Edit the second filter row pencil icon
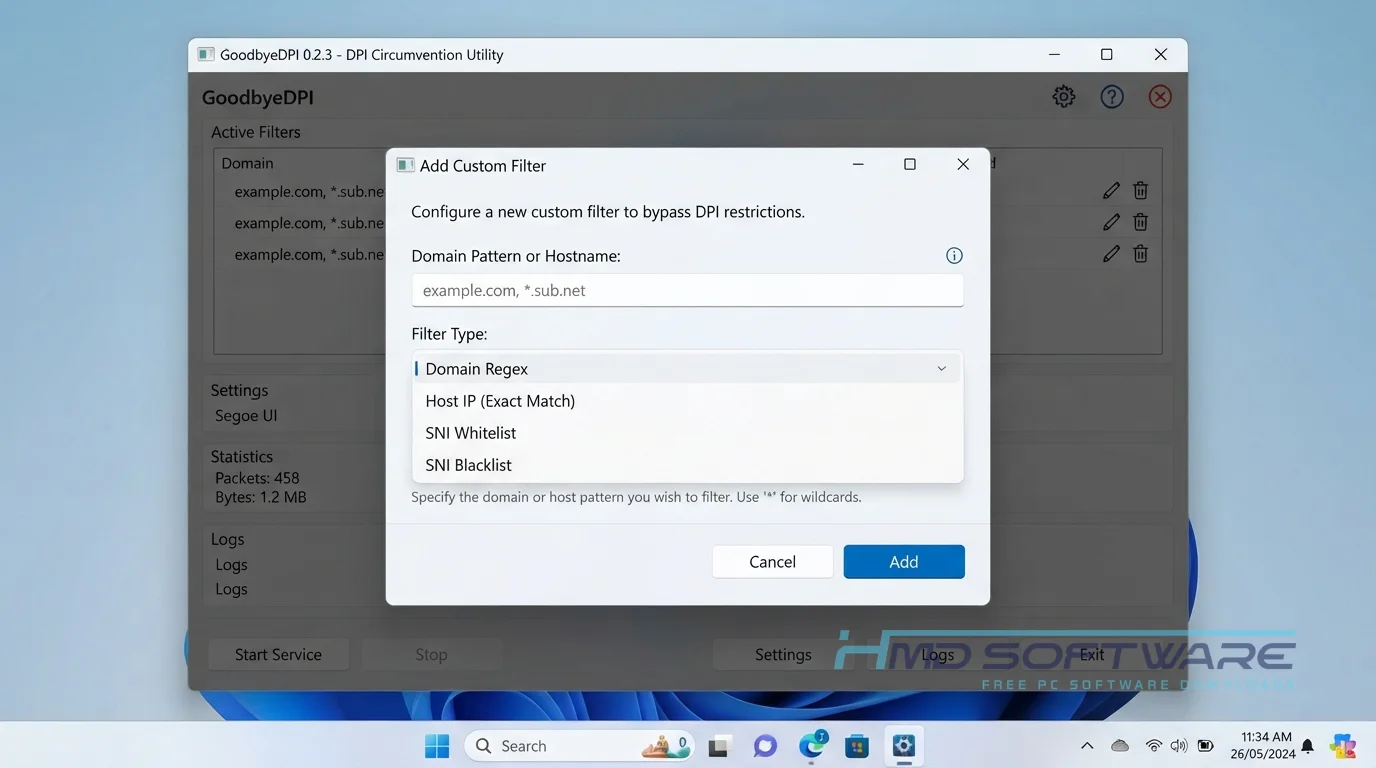The width and height of the screenshot is (1376, 768). tap(1111, 222)
